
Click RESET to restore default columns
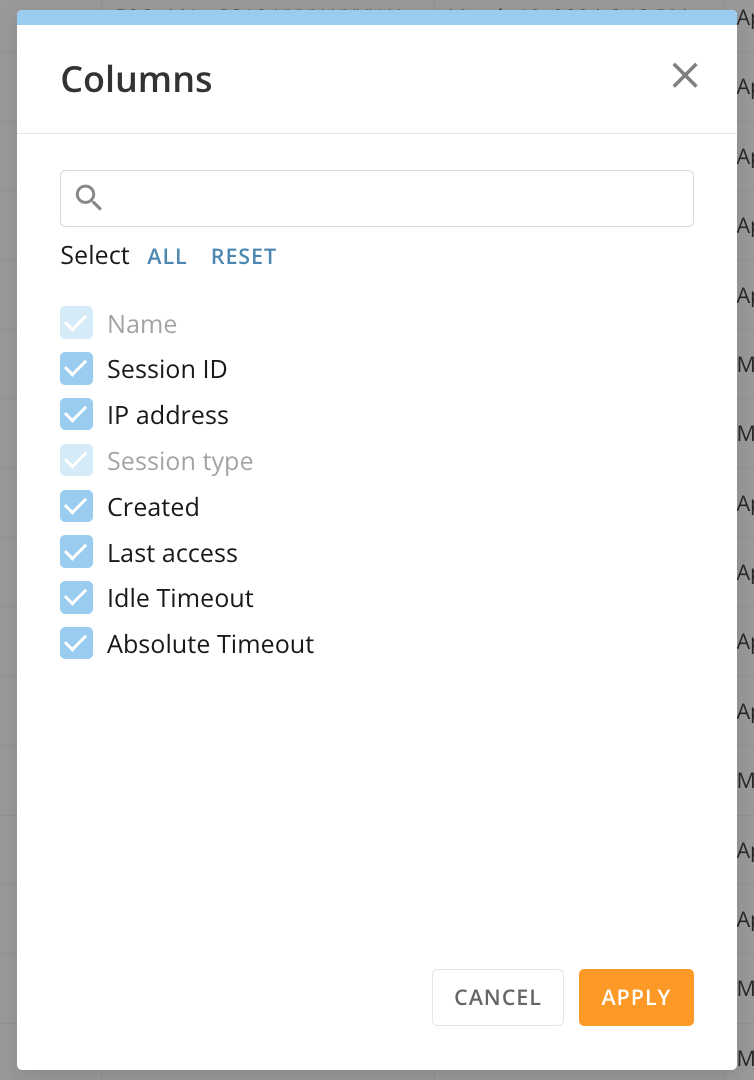(243, 256)
